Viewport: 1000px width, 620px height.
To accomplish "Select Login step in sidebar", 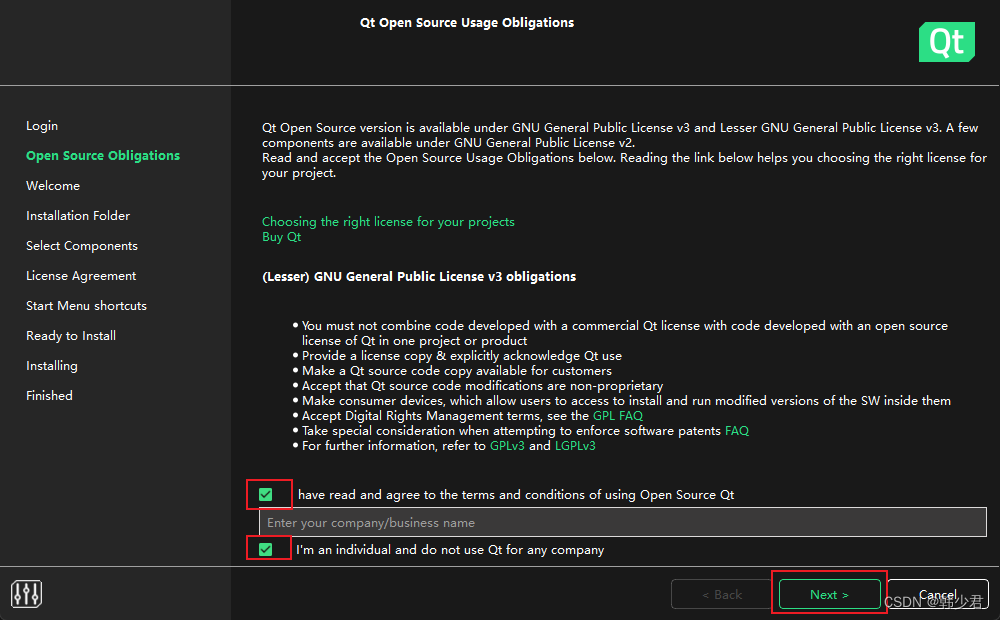I will pyautogui.click(x=42, y=126).
